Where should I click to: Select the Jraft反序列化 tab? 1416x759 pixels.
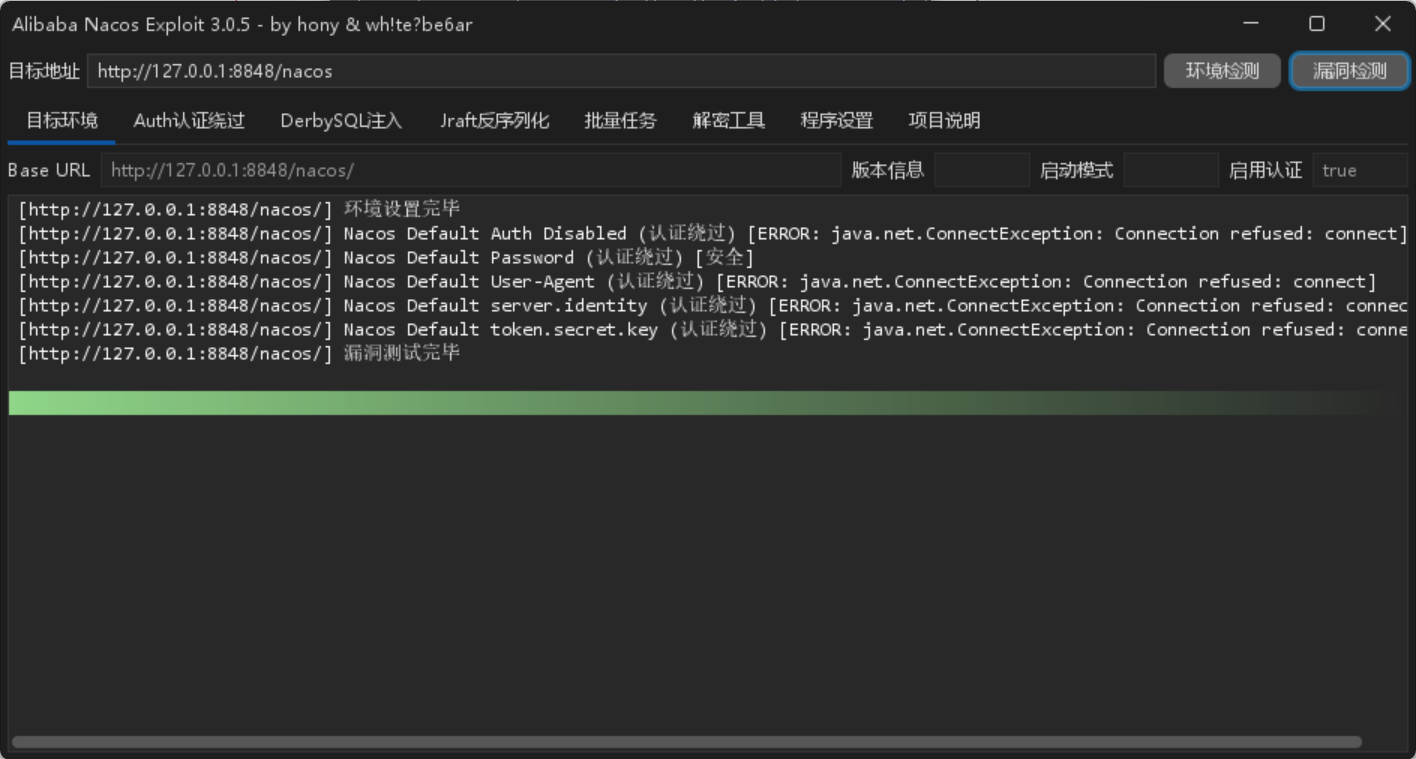[494, 121]
